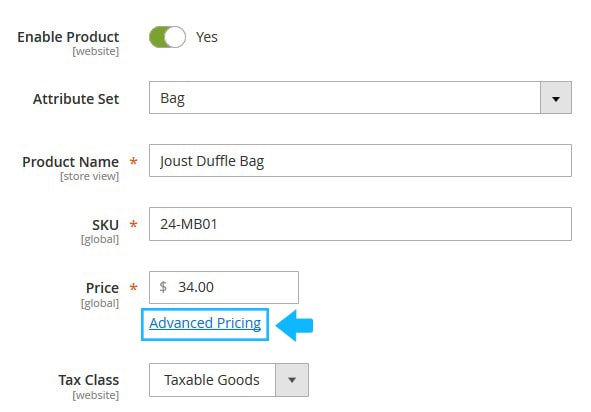Expand the Tax Class dropdown arrow
This screenshot has width=591, height=412.
292,380
